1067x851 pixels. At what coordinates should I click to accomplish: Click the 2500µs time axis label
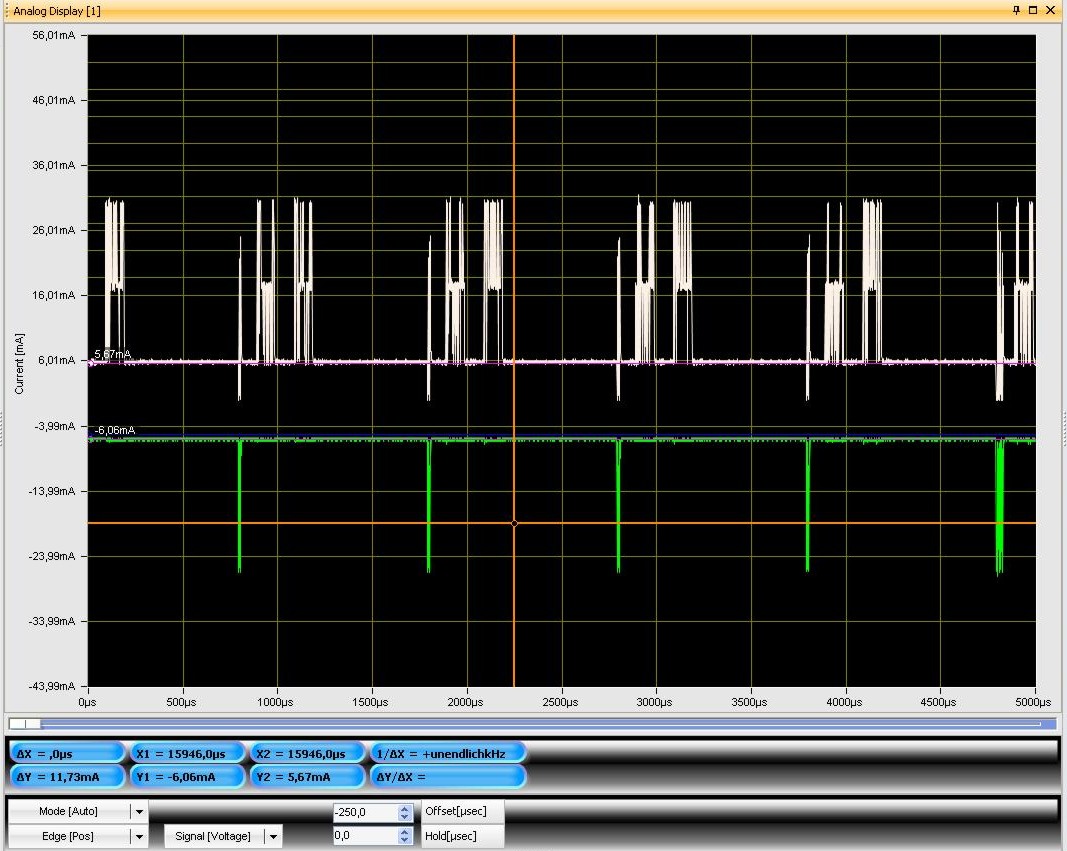tap(560, 702)
